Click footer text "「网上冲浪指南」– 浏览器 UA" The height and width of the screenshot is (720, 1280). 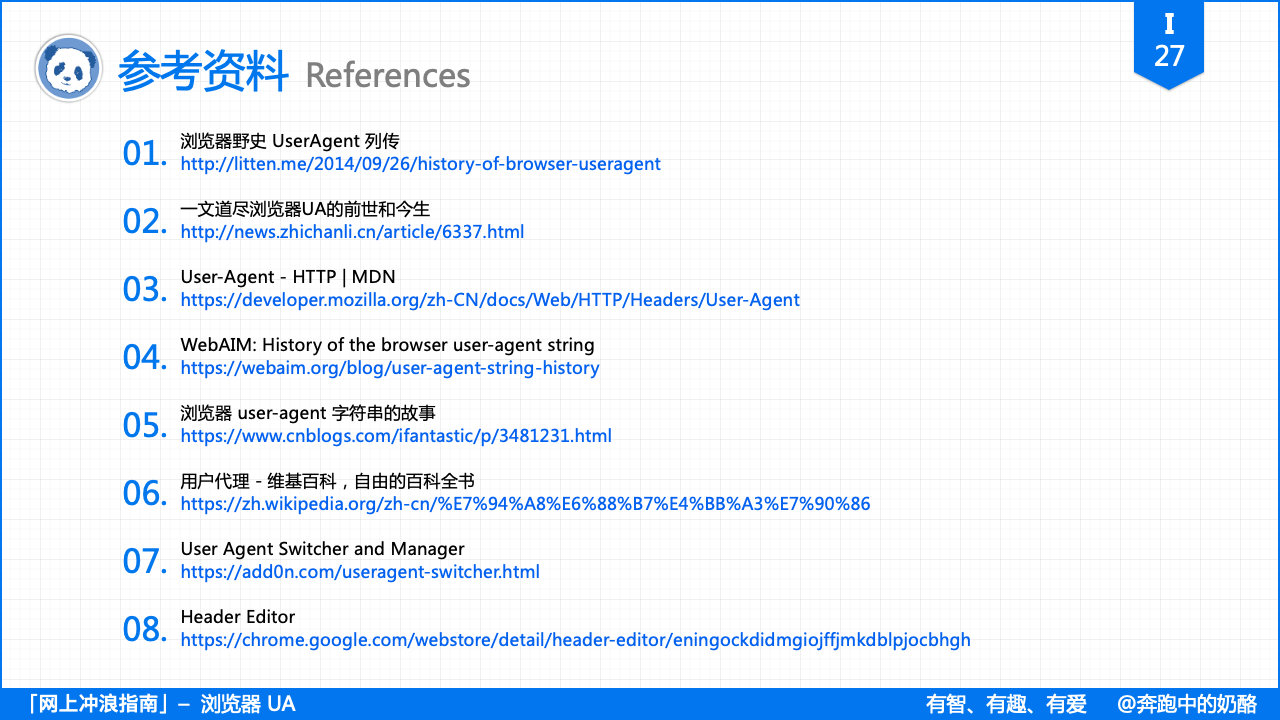coord(159,704)
